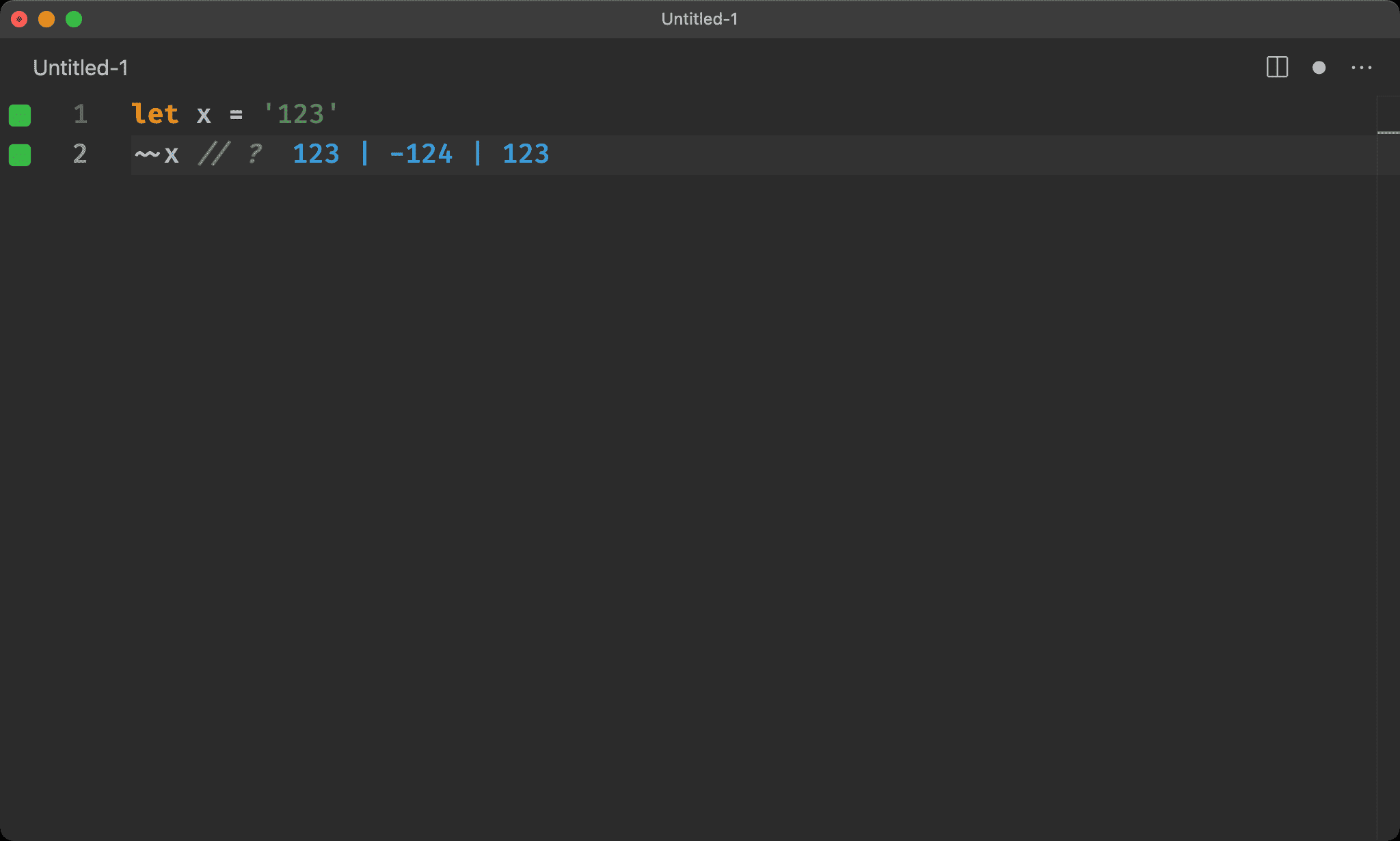Click the green fullscreen window button
Screen dimensions: 1400x841
pyautogui.click(x=74, y=19)
